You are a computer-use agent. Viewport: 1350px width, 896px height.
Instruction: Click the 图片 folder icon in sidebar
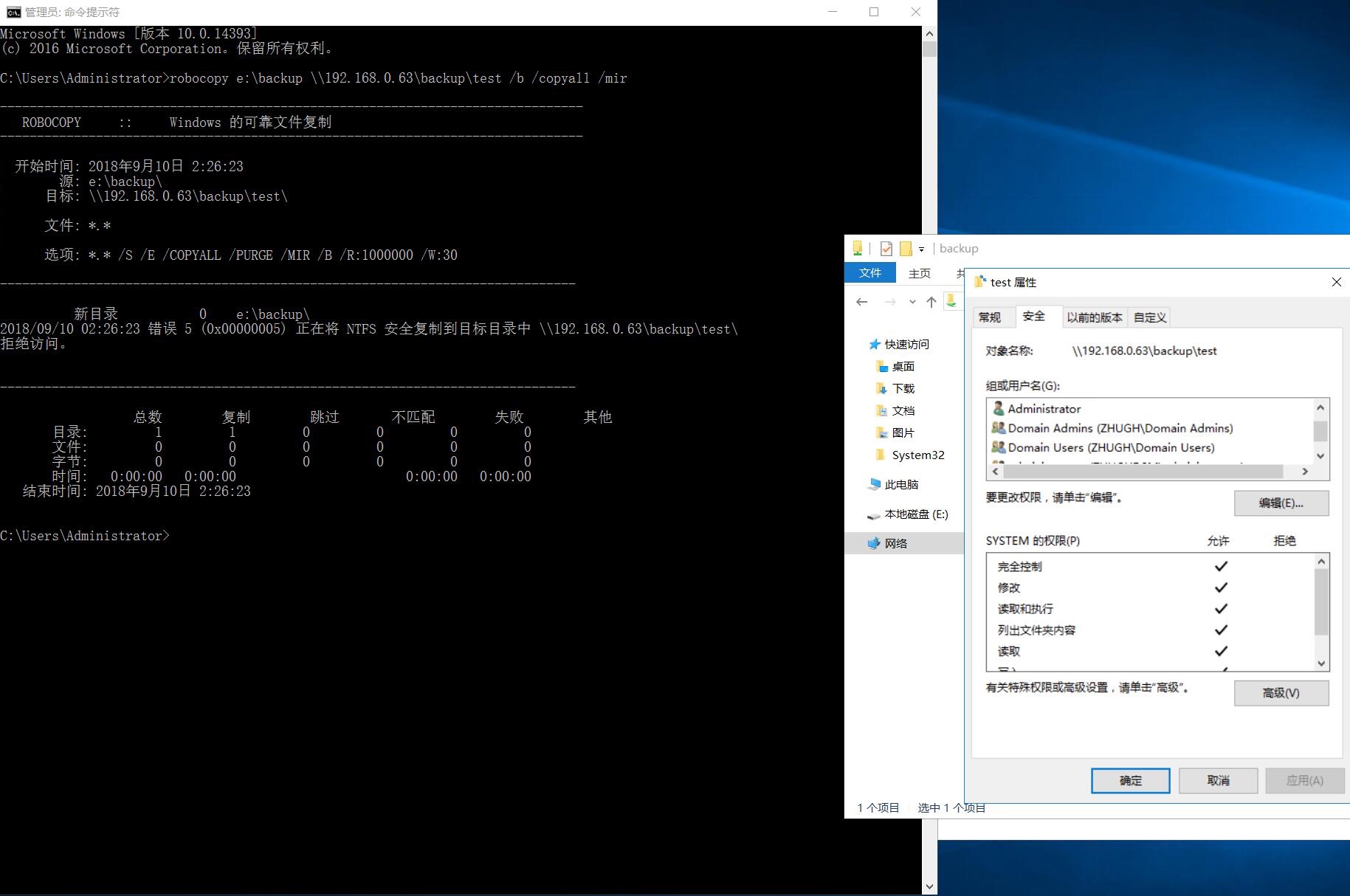click(881, 433)
